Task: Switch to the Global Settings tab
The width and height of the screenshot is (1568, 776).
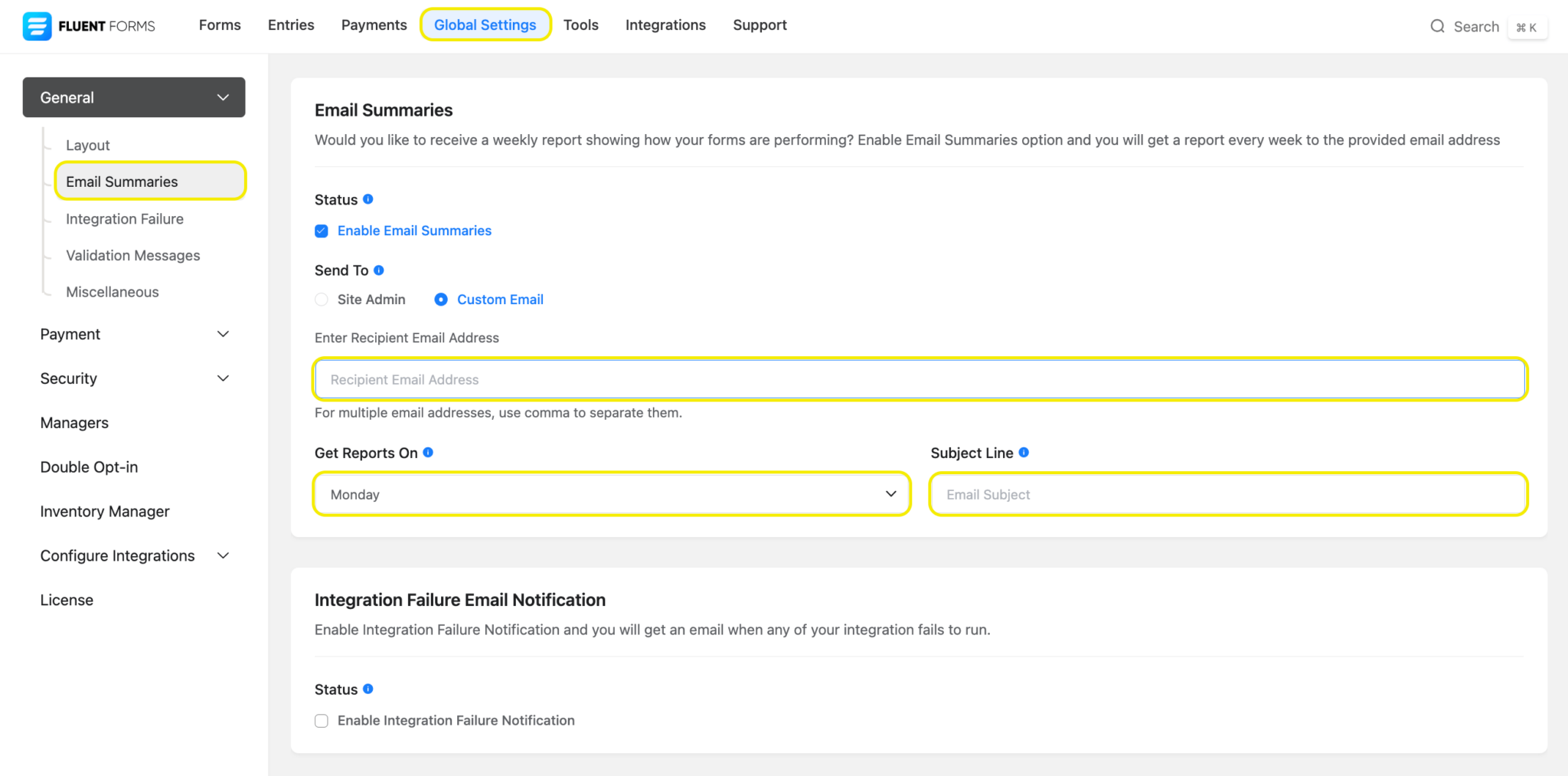Action: coord(485,25)
